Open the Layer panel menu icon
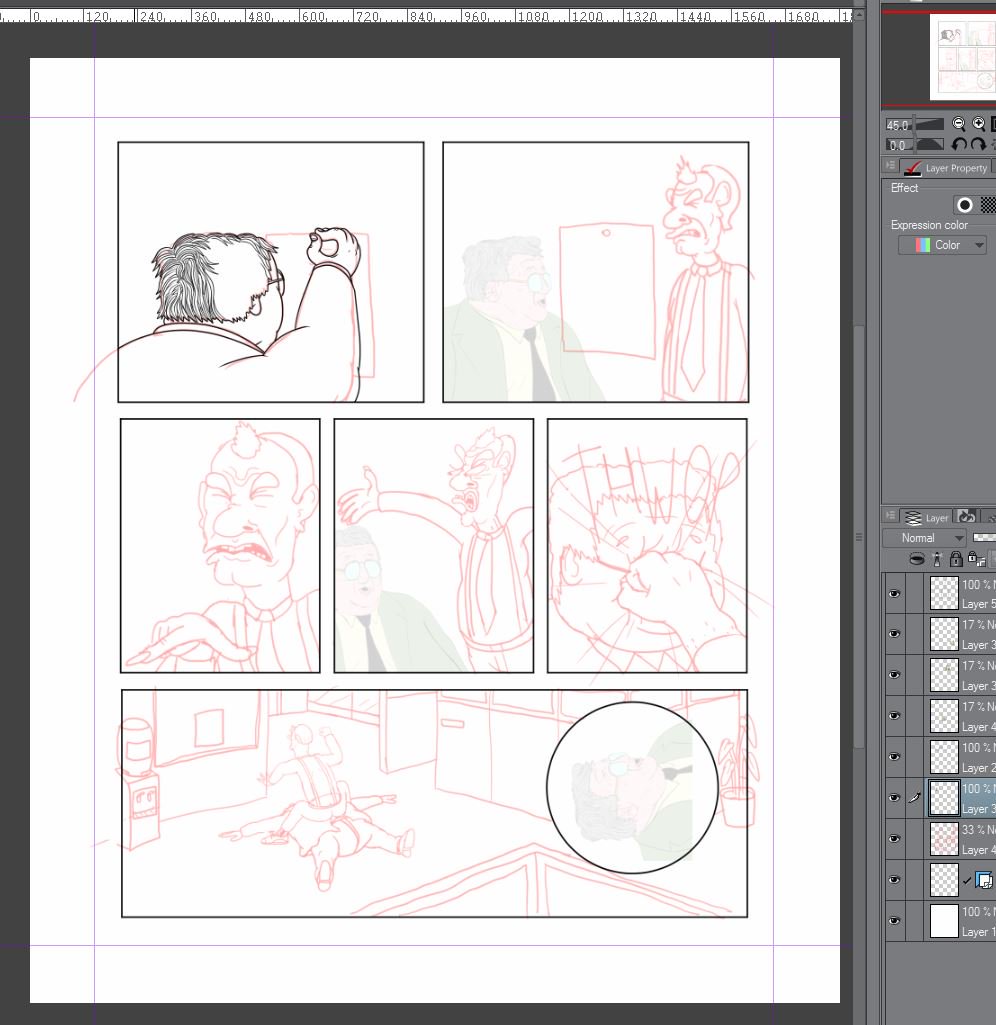 [889, 515]
